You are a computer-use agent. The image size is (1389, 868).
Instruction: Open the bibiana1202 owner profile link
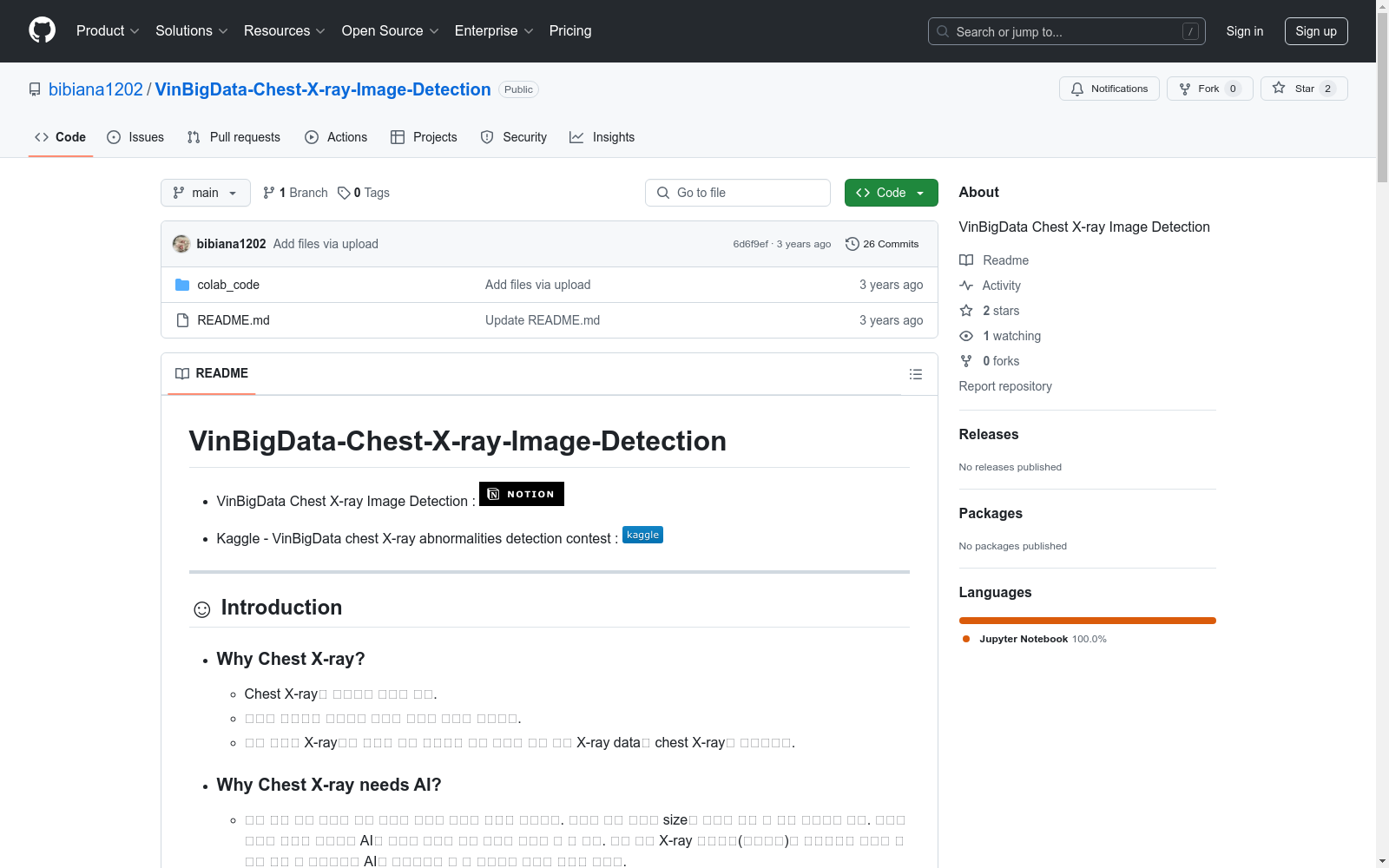(x=95, y=89)
